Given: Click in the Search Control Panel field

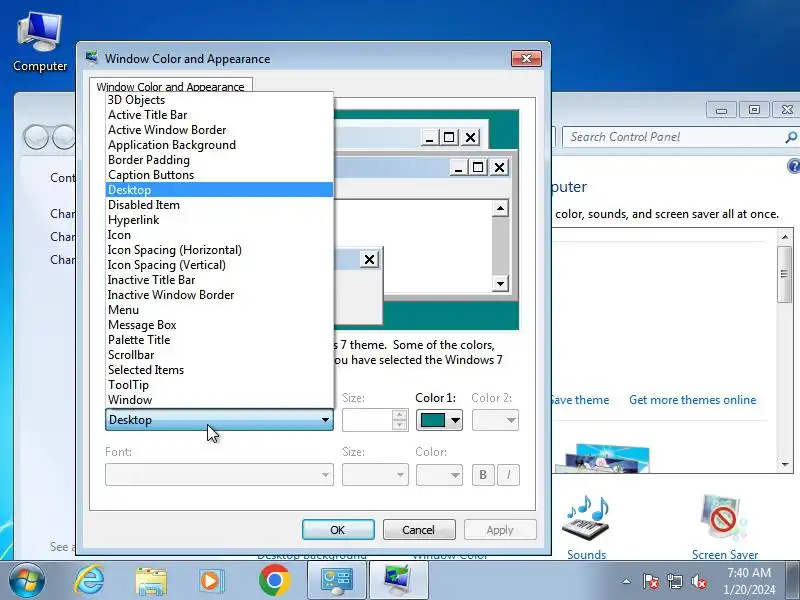Looking at the screenshot, I should click(673, 137).
